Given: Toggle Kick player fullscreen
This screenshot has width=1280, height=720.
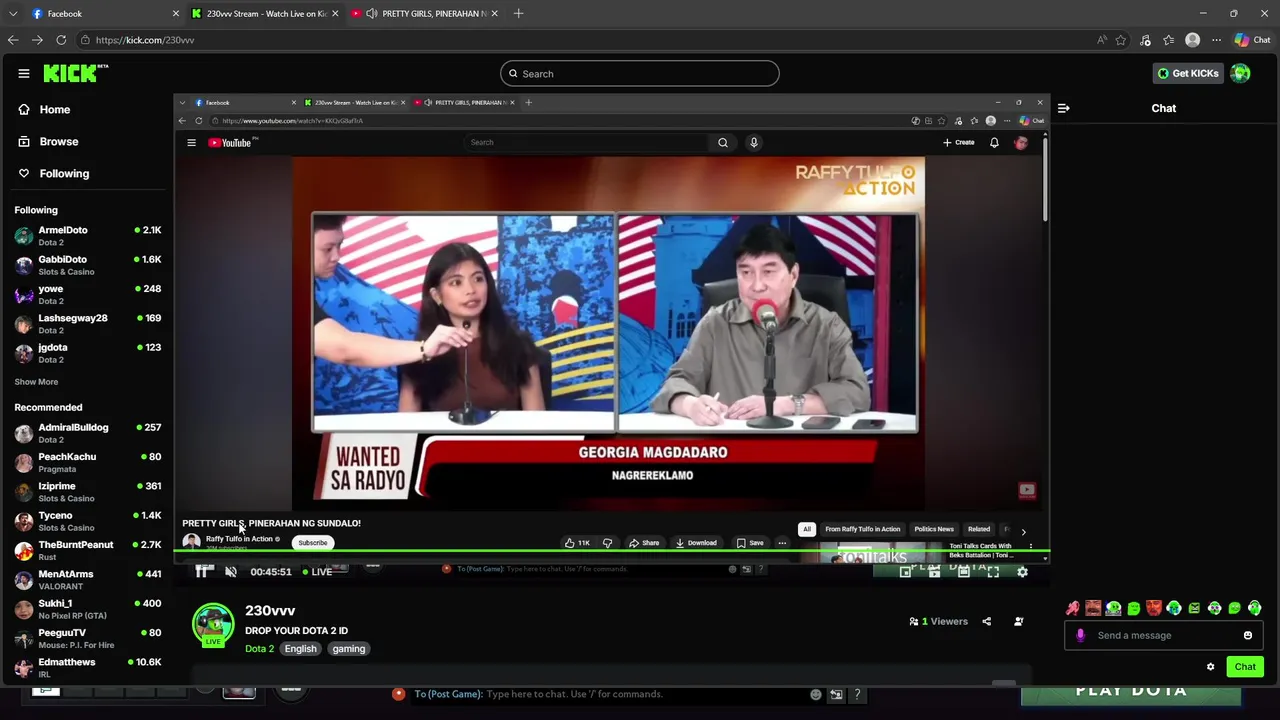Looking at the screenshot, I should click(x=993, y=571).
